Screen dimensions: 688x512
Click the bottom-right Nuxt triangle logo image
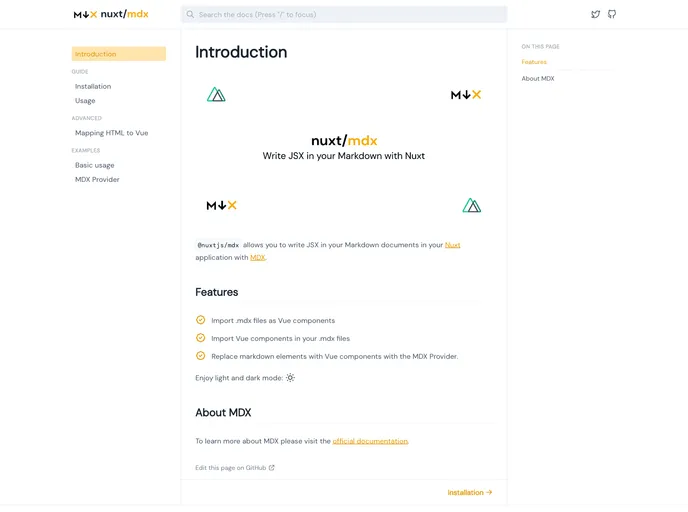[x=472, y=205]
